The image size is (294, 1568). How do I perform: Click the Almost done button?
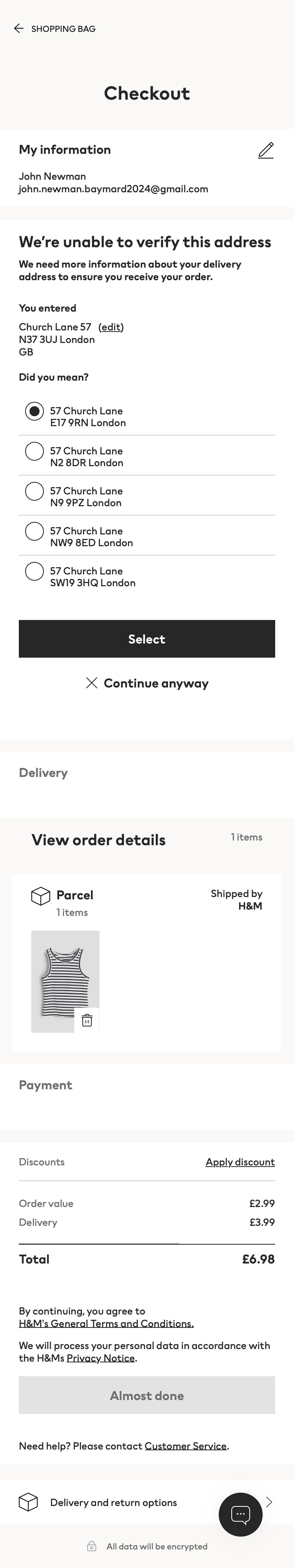(146, 1395)
